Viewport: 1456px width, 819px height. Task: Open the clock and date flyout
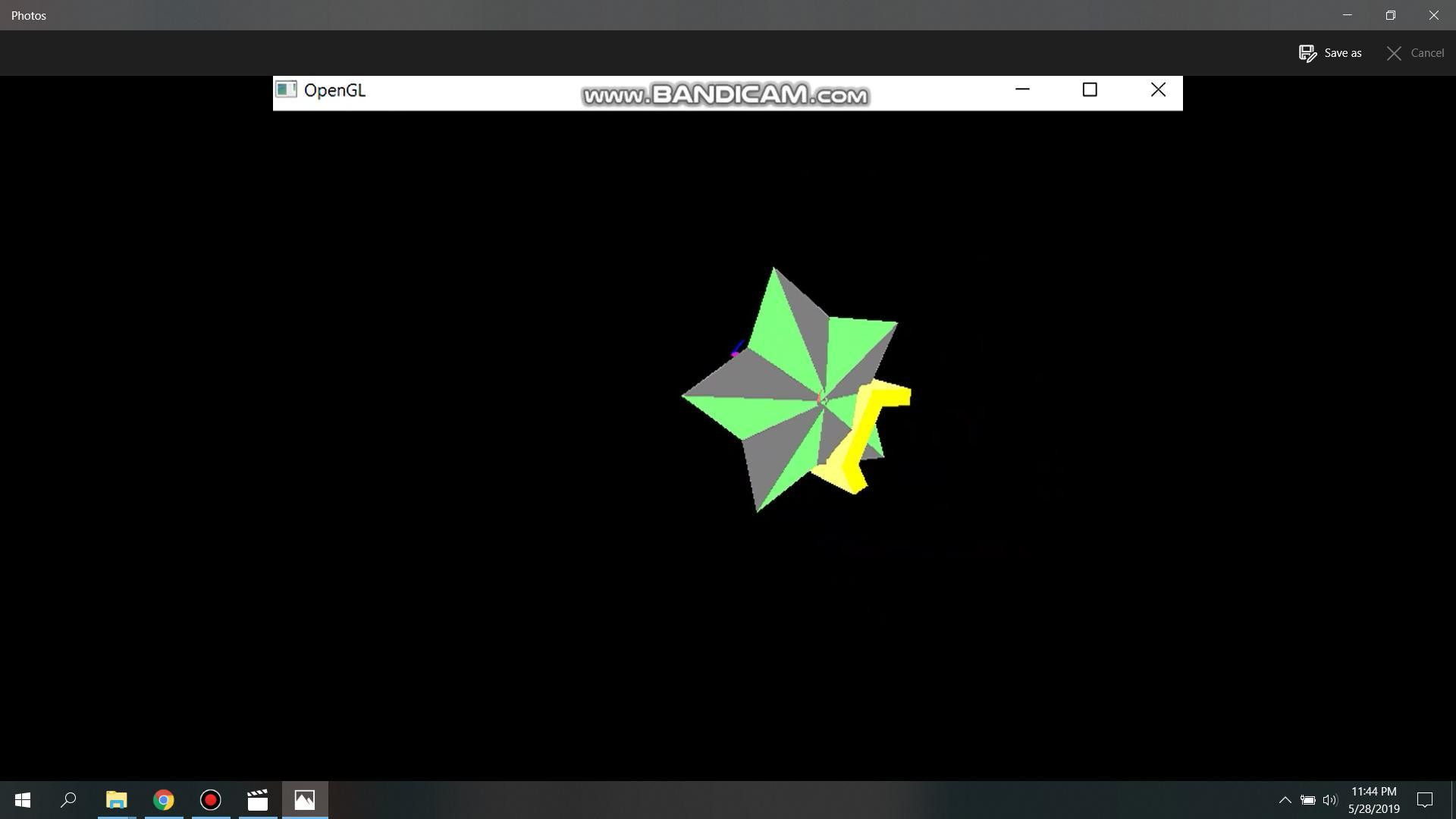[1373, 800]
